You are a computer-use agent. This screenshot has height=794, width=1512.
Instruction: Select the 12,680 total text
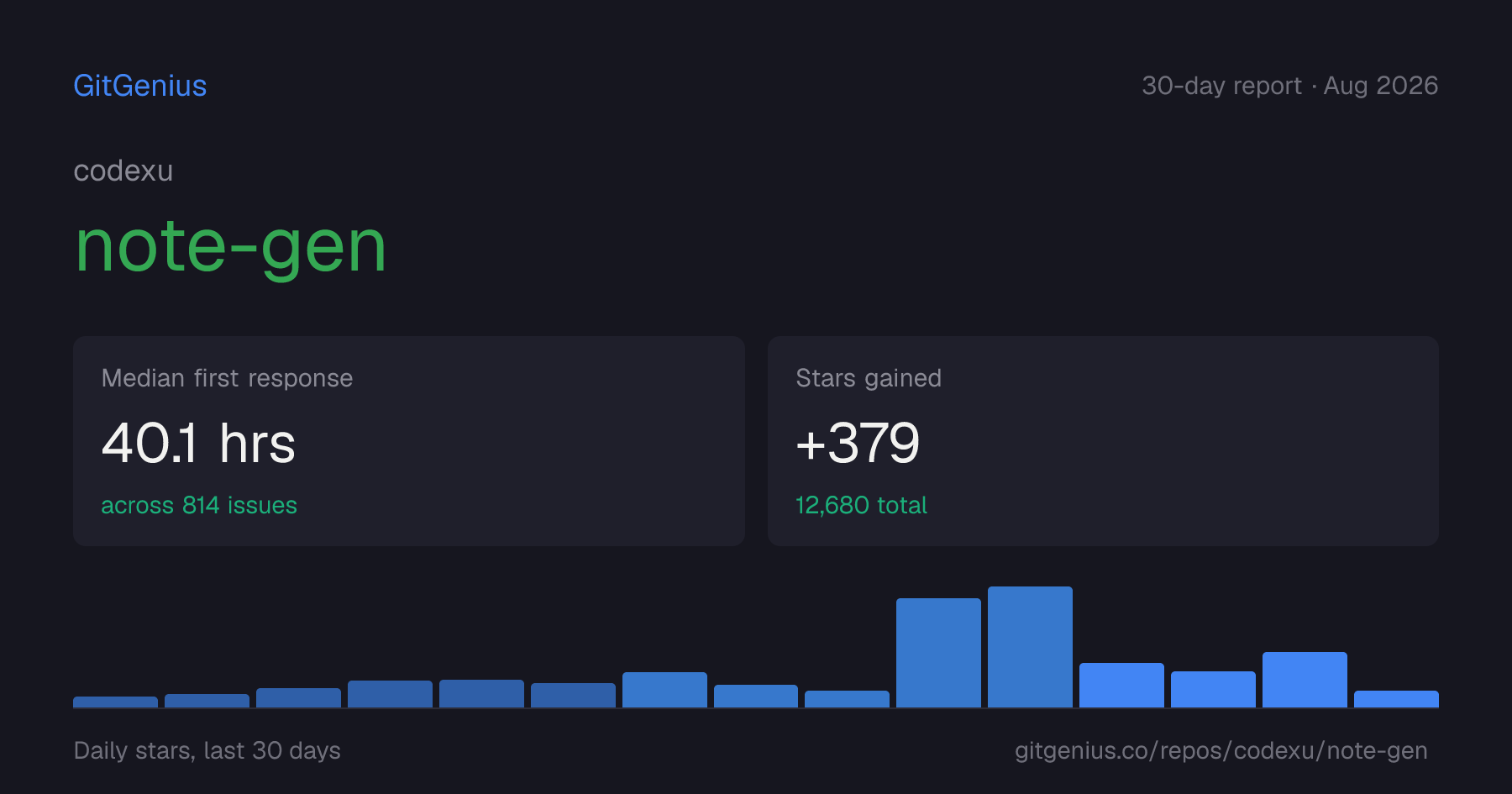861,505
